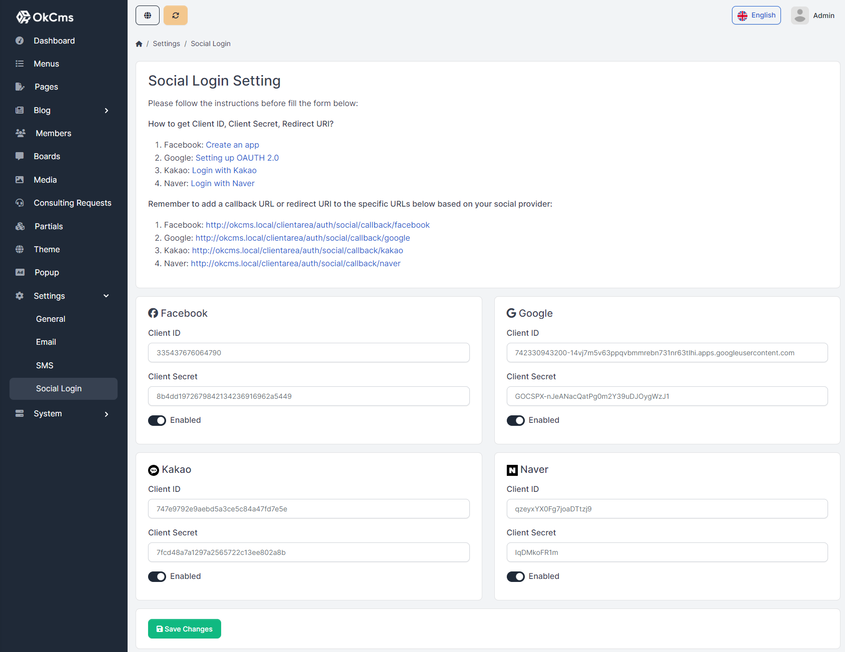Open the Setting up OAUTH 2.0 link
845x652 pixels.
pos(237,158)
